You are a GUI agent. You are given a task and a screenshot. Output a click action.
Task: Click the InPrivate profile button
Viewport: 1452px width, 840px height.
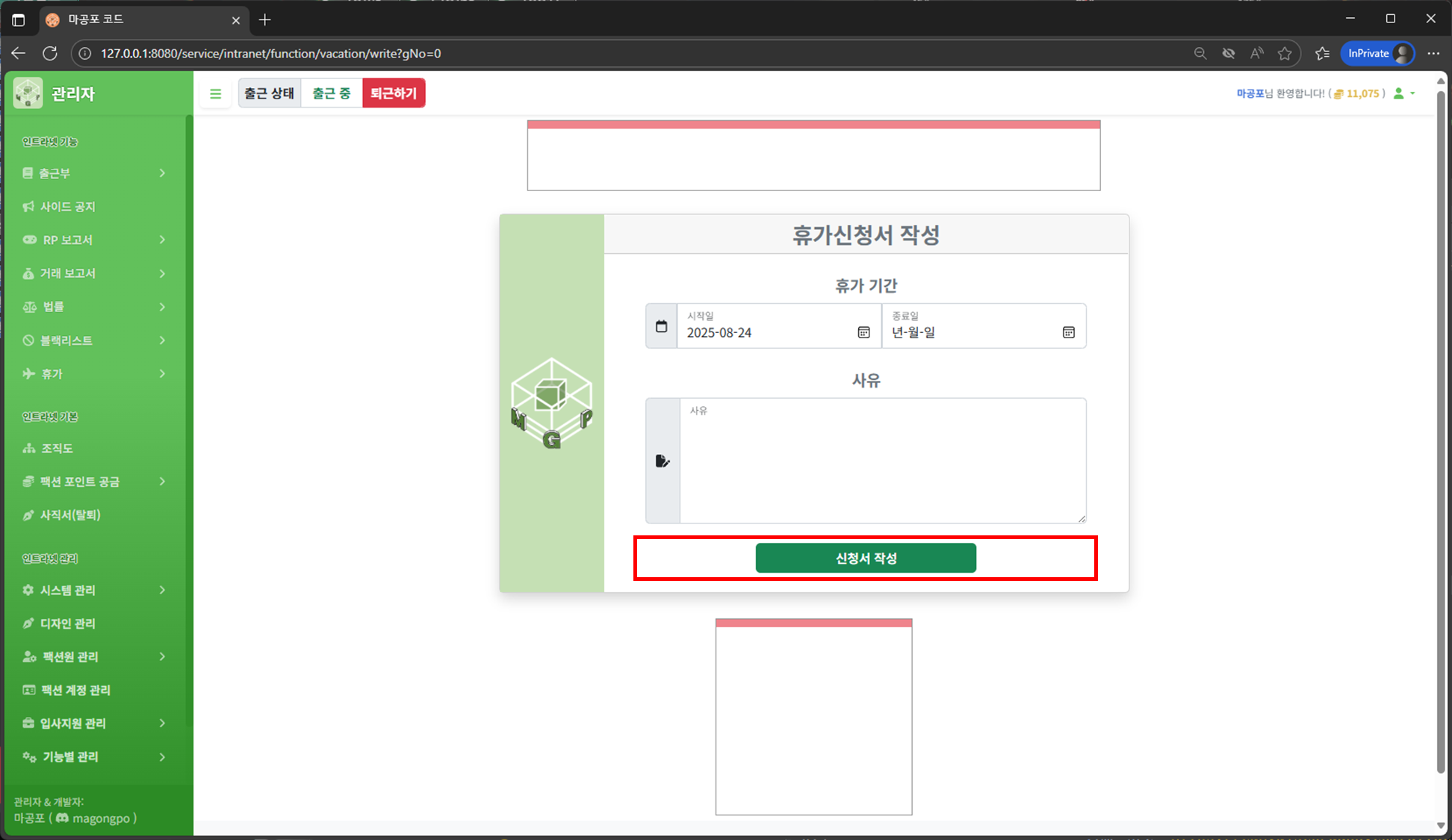(1378, 54)
